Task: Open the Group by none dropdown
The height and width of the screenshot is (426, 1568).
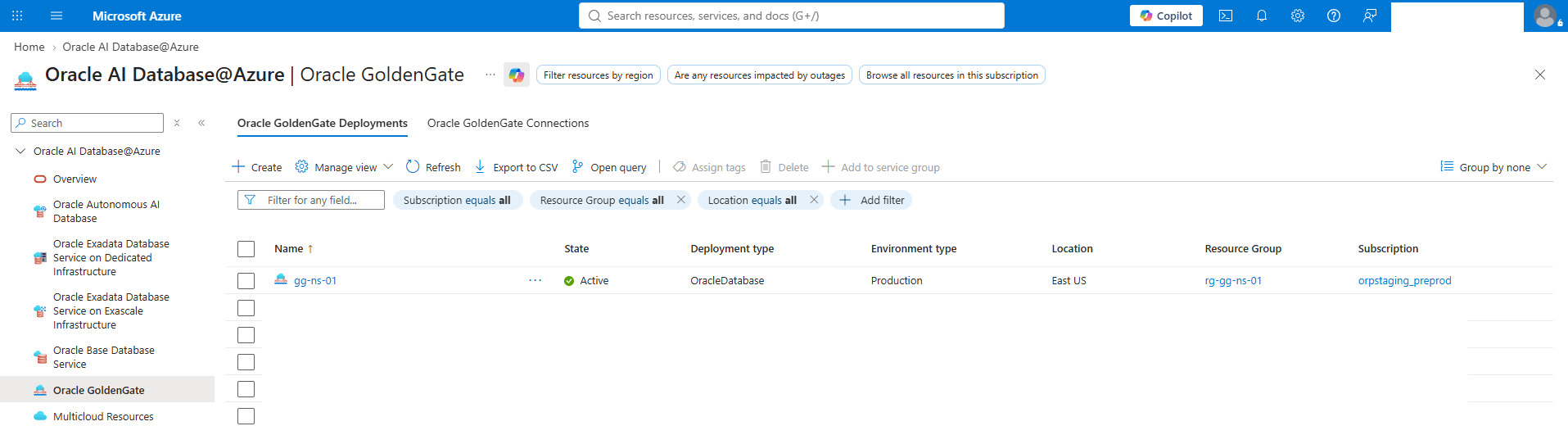Action: point(1494,167)
